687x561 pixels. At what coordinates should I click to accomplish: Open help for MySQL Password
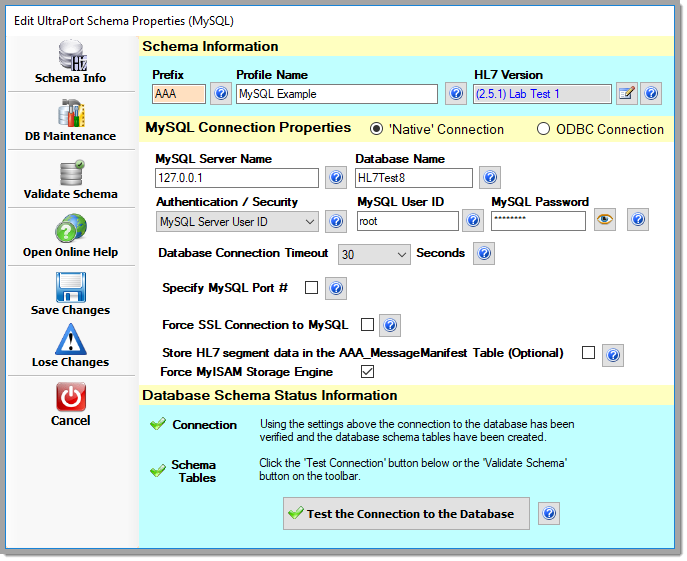coord(638,220)
